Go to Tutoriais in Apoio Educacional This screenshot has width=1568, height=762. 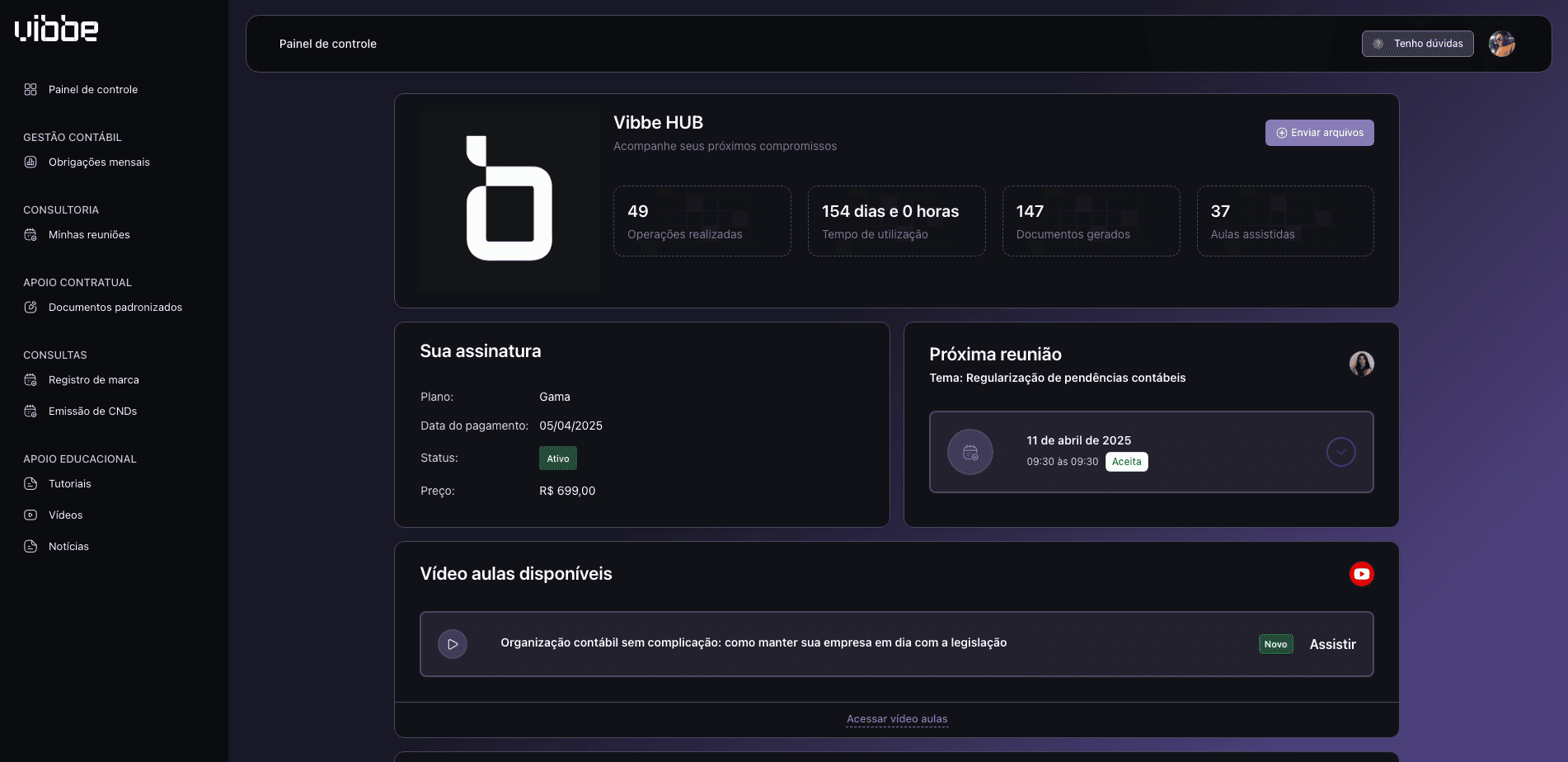[69, 484]
